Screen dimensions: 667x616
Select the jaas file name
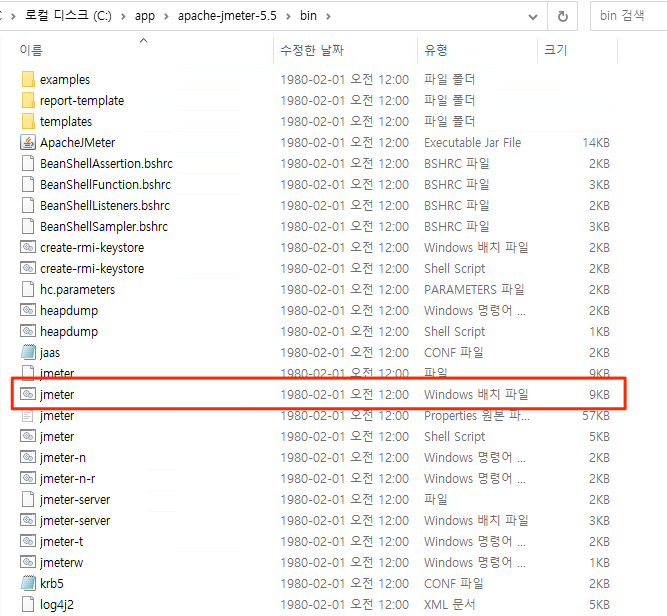(50, 352)
